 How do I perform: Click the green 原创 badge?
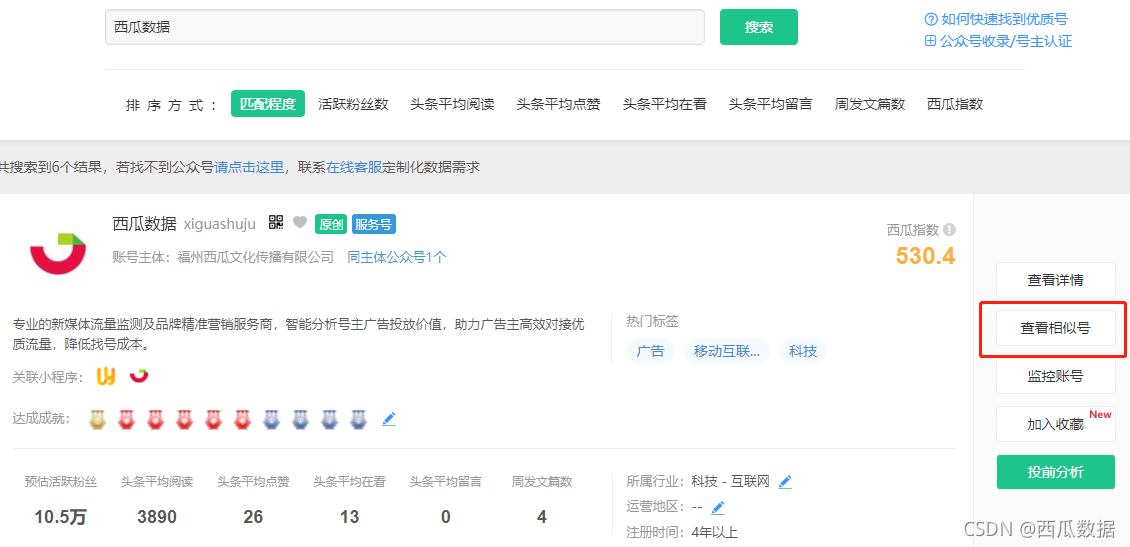(332, 224)
